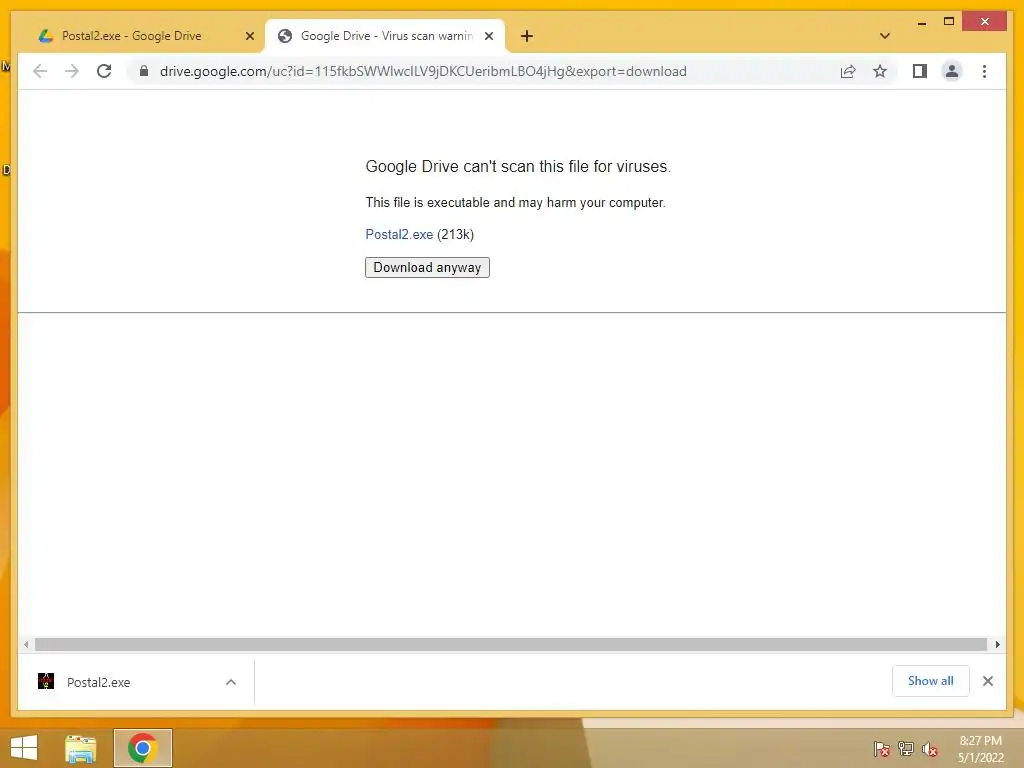
Task: Open the Chrome profile avatar
Action: click(952, 71)
